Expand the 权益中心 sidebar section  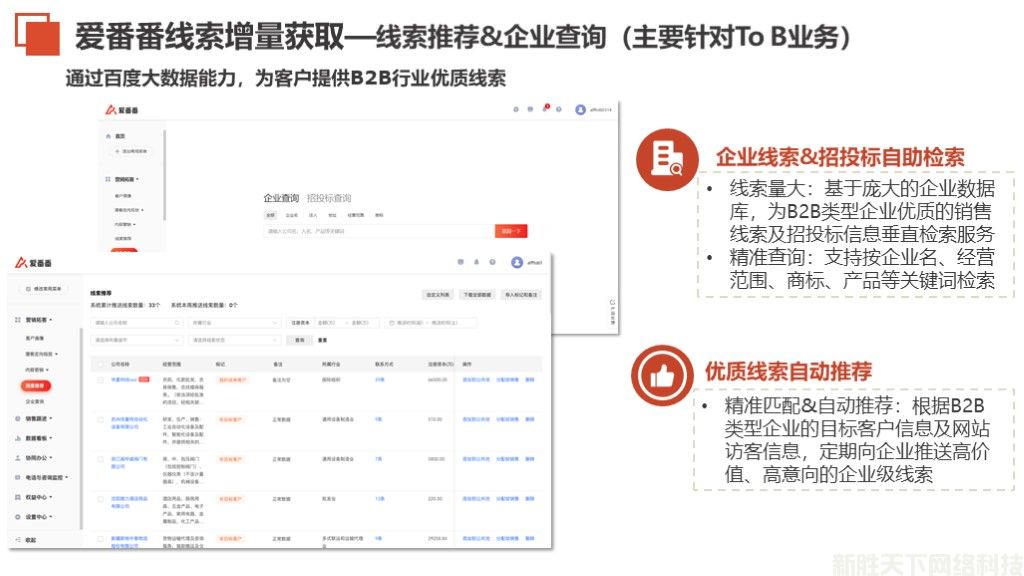click(38, 497)
